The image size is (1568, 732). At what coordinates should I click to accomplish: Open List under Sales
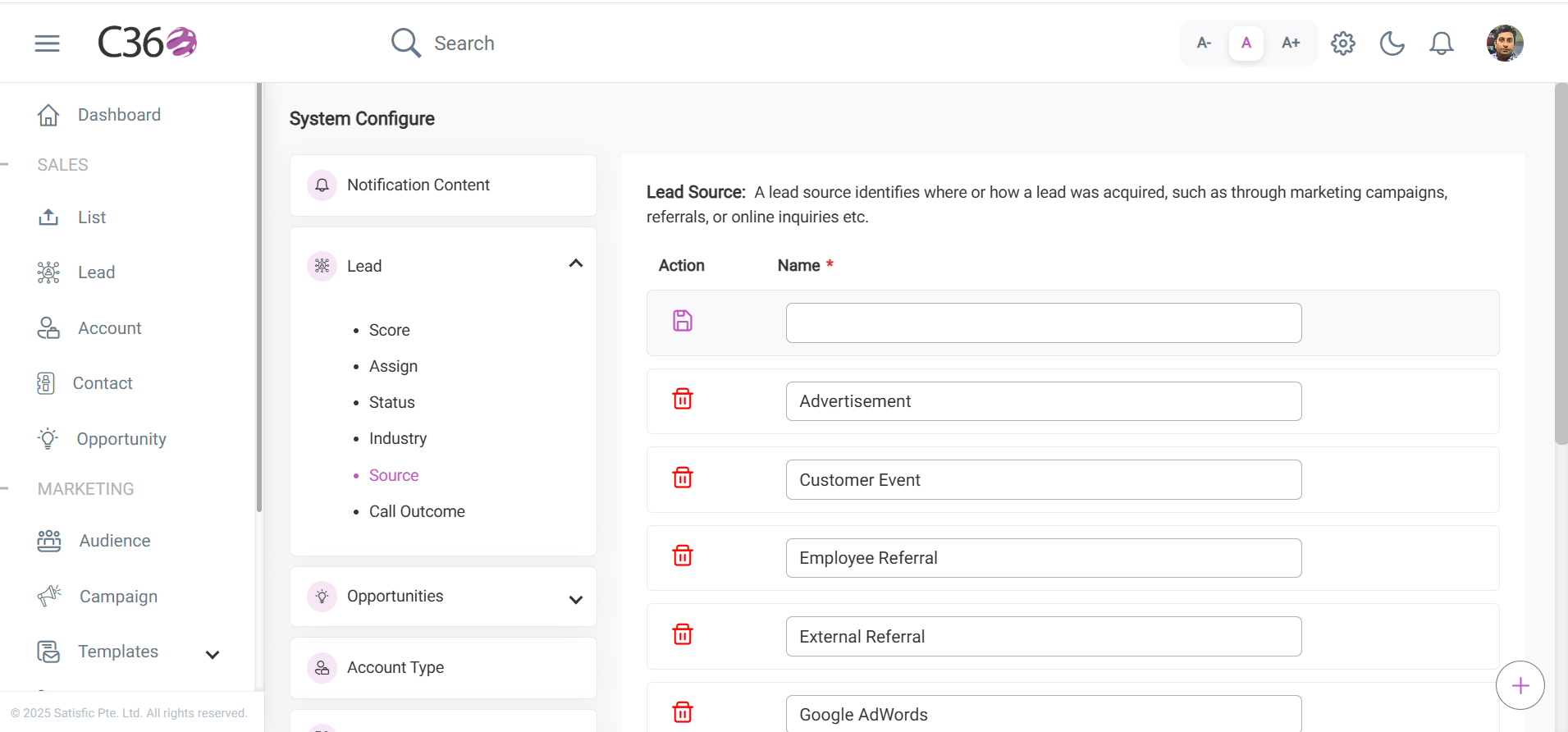(x=92, y=217)
